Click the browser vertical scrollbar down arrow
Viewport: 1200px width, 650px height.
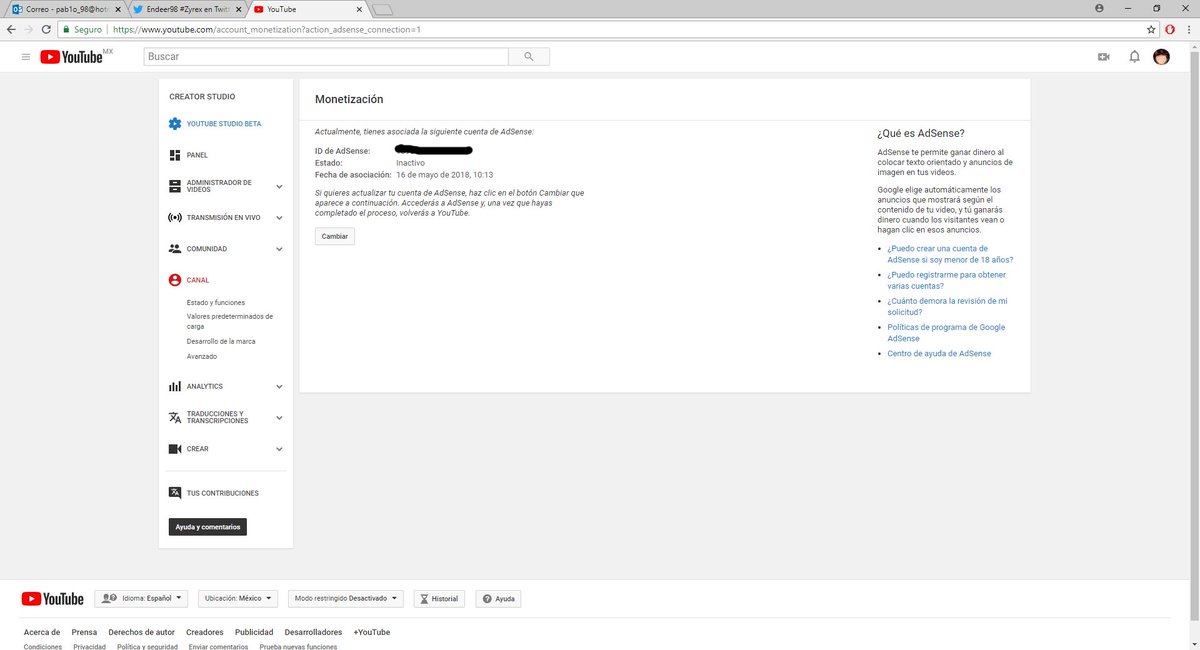pyautogui.click(x=1193, y=644)
